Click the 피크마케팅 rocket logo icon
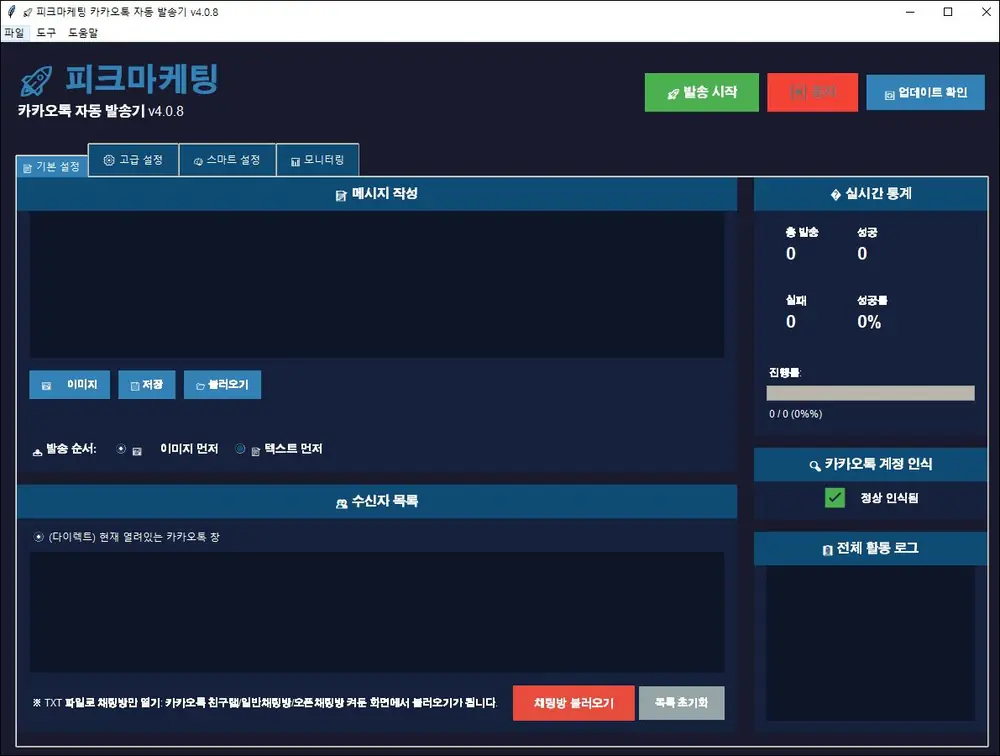 (36, 80)
